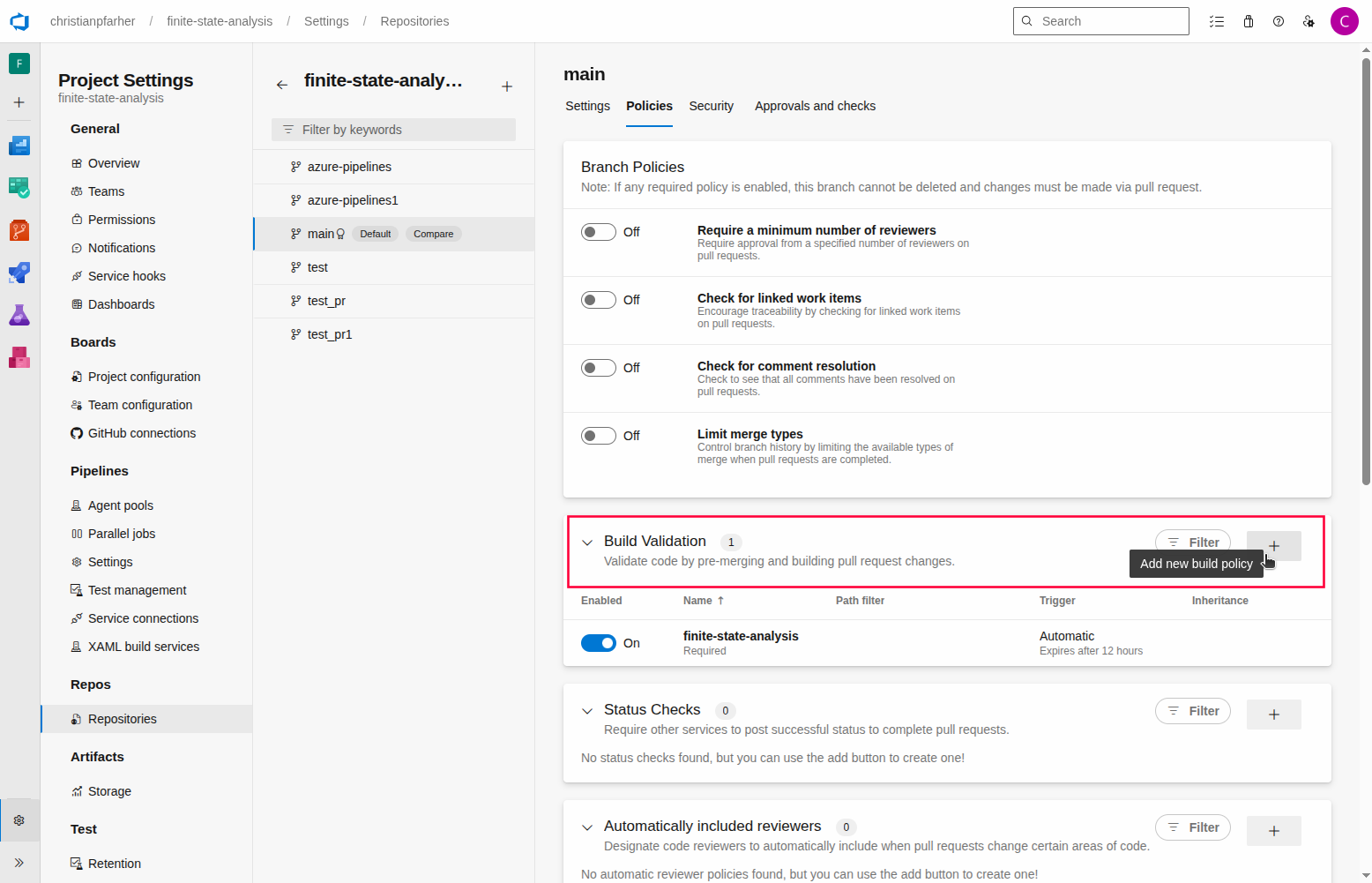Viewport: 1372px width, 883px height.
Task: Open the Test Plans flask icon
Action: (19, 315)
